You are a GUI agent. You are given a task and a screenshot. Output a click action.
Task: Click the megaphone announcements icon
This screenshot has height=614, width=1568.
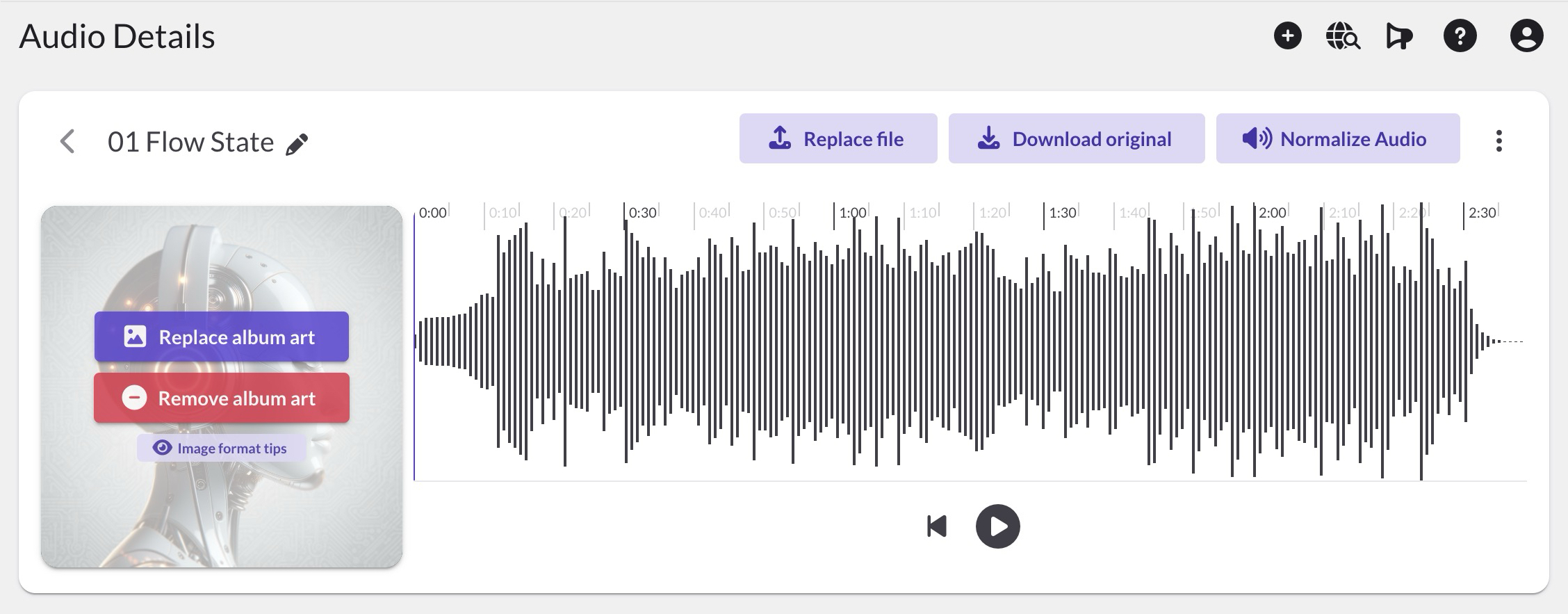tap(1398, 36)
